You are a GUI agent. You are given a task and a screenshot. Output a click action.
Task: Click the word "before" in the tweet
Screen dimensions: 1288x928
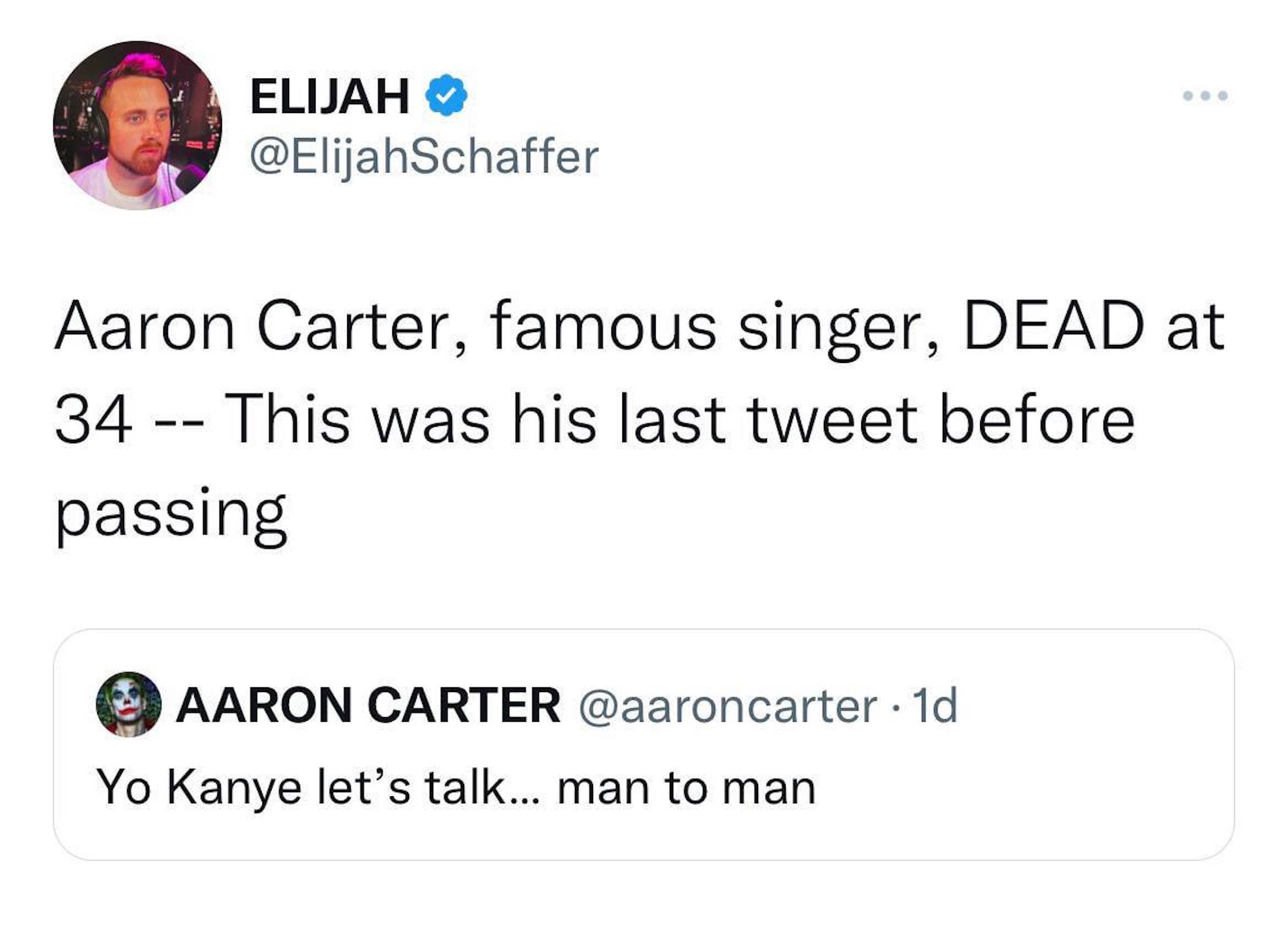click(x=1037, y=420)
